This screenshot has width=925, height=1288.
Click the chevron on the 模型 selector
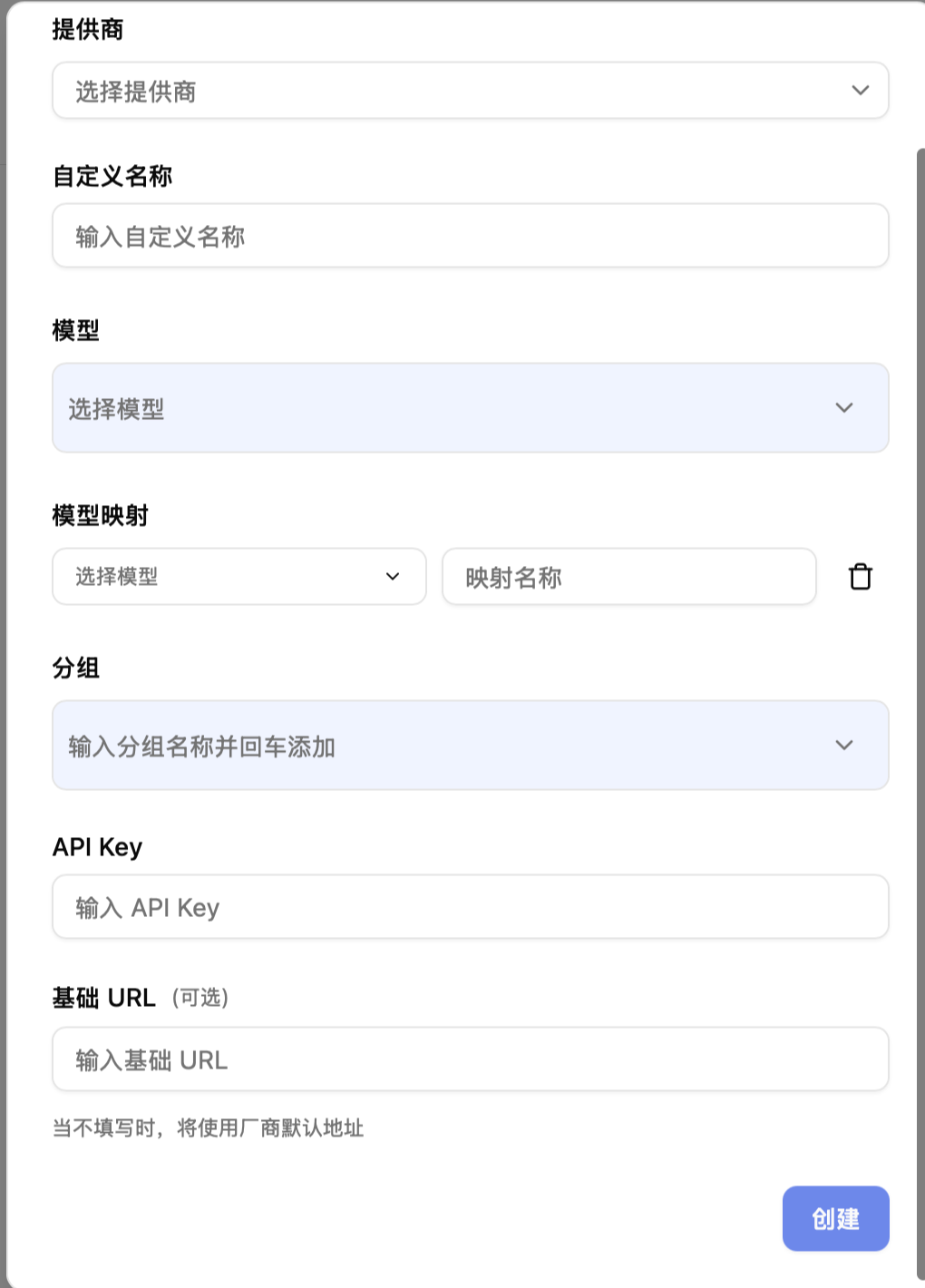[844, 407]
